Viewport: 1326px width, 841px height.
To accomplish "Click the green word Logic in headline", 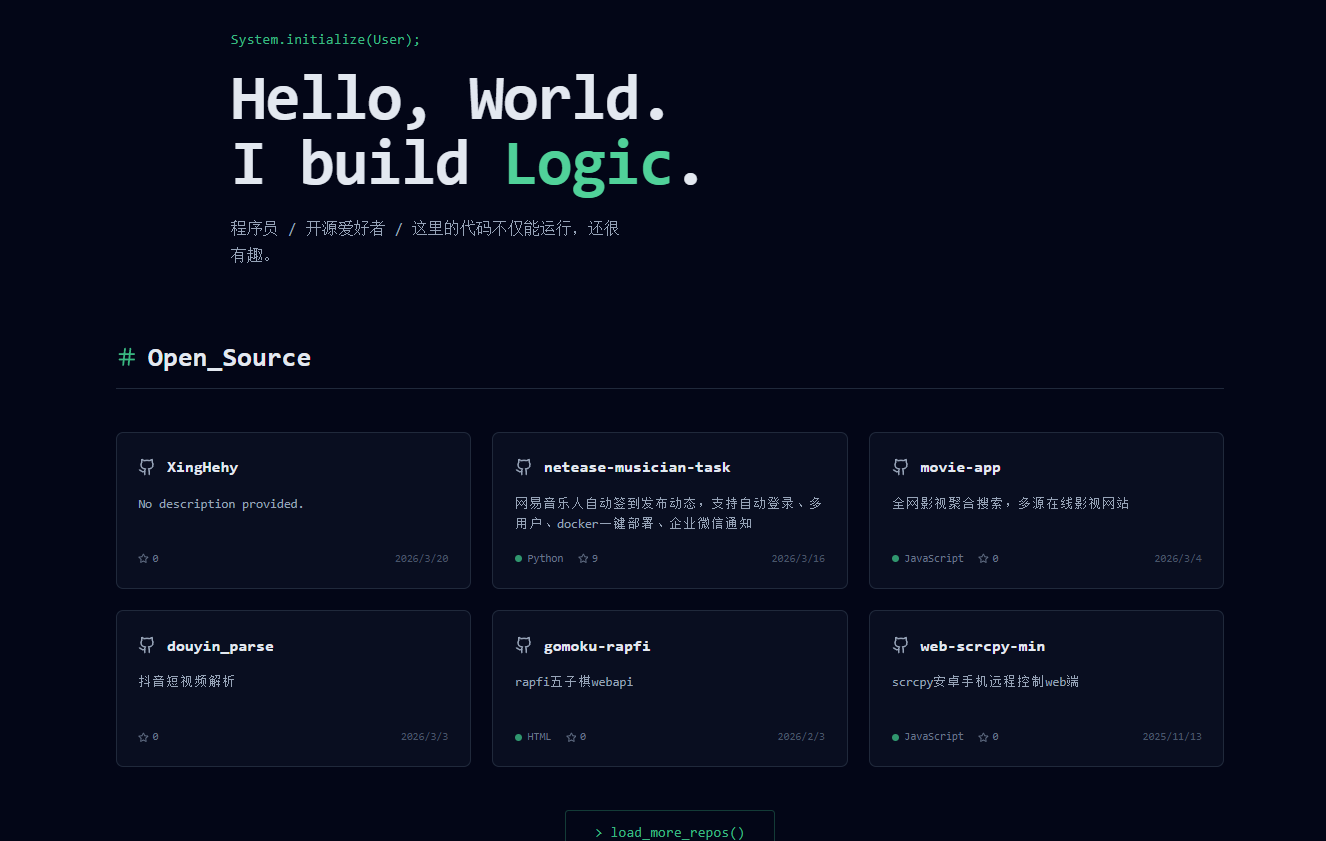I will [588, 164].
